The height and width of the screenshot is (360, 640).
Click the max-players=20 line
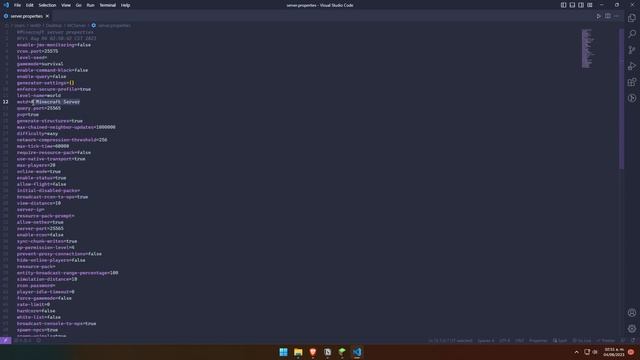[36, 165]
